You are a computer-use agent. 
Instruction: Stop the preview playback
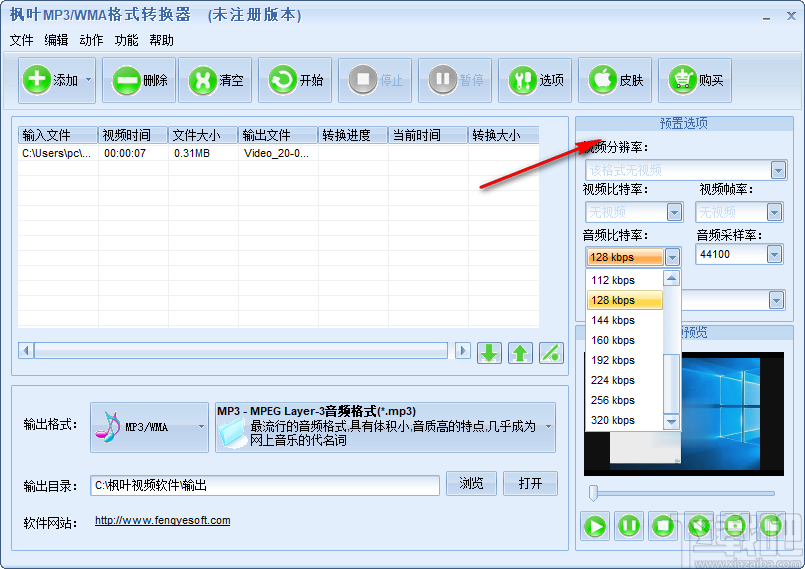(x=663, y=526)
